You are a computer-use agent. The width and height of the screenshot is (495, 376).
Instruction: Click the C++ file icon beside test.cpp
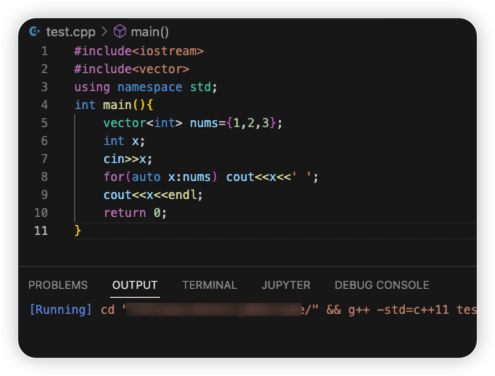pyautogui.click(x=35, y=32)
